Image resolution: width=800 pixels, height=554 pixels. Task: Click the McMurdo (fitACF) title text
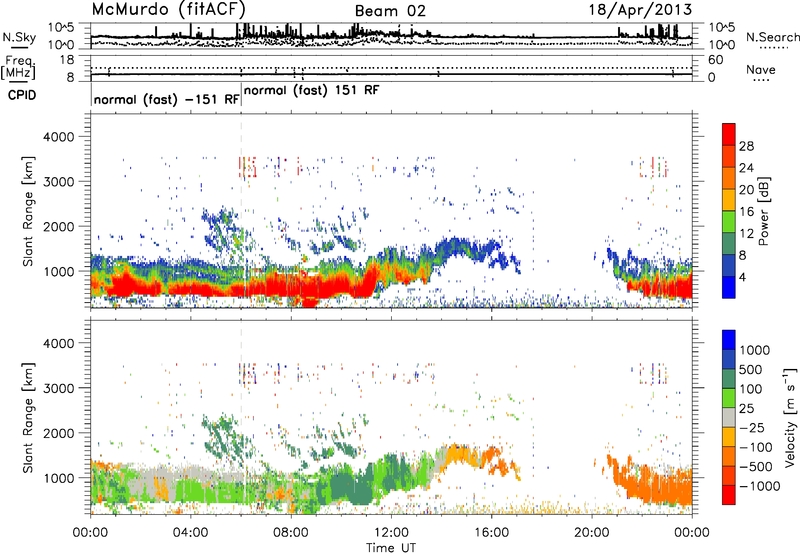[x=168, y=10]
